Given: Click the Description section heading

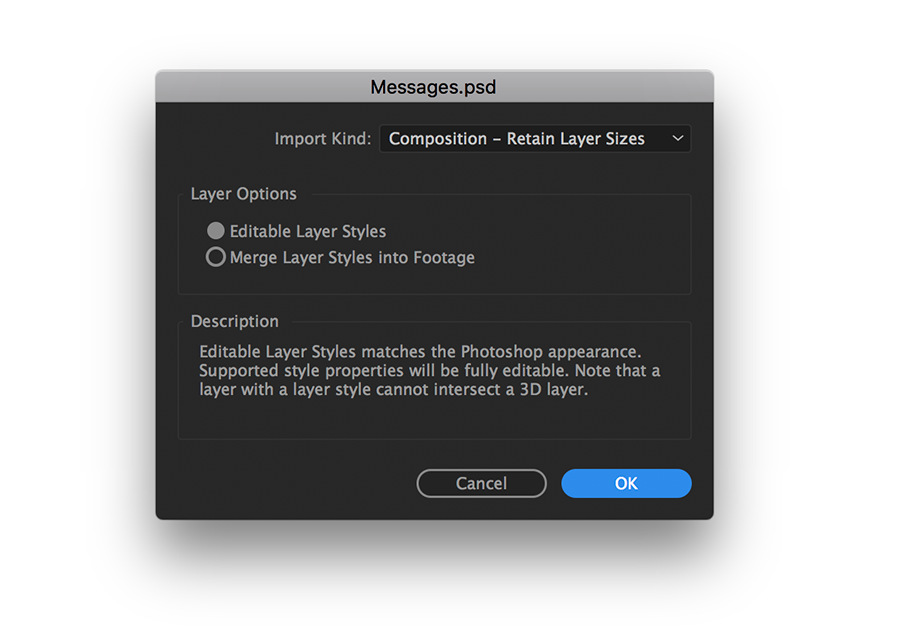Looking at the screenshot, I should (x=234, y=322).
